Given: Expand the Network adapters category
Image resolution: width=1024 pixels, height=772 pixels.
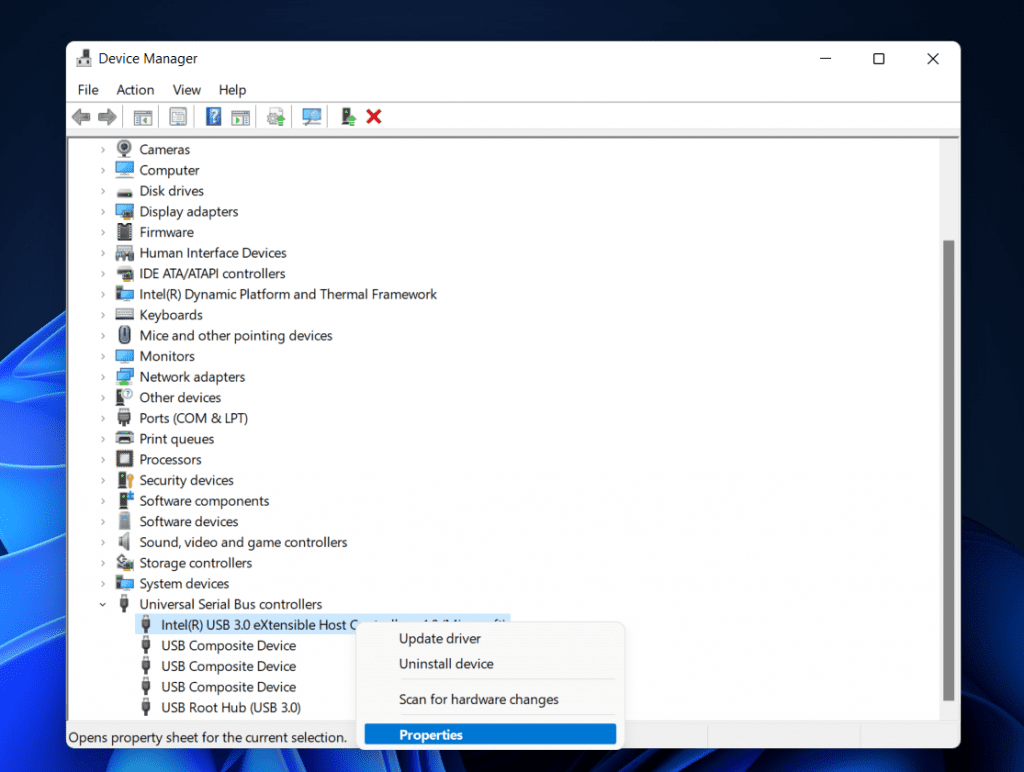Looking at the screenshot, I should [104, 376].
